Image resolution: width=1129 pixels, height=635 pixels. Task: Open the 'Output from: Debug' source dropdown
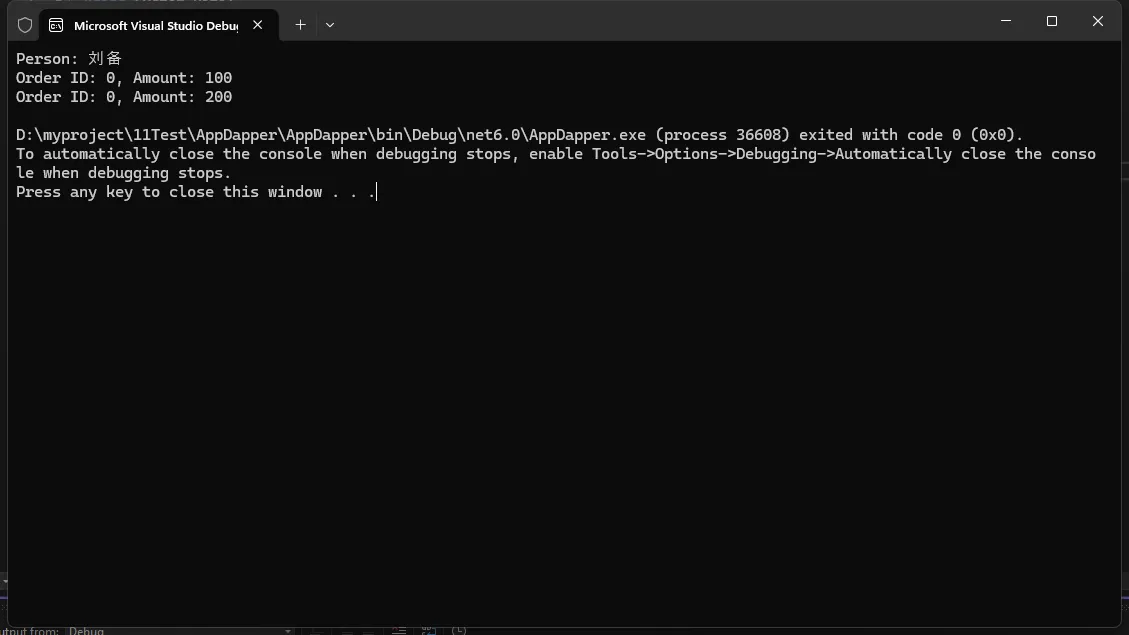pyautogui.click(x=286, y=631)
